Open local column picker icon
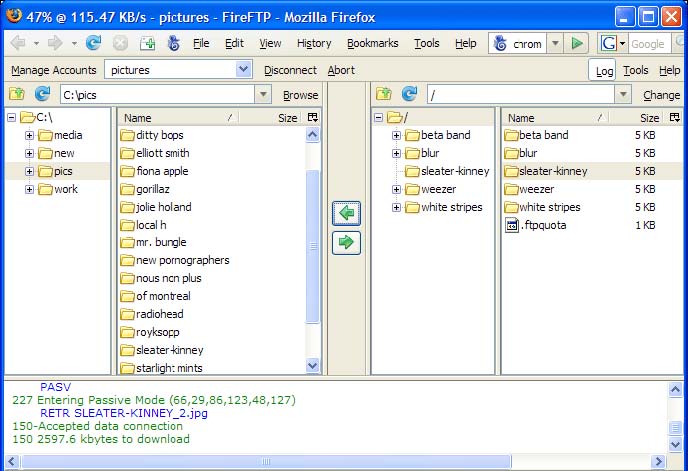This screenshot has height=471, width=688. point(312,117)
